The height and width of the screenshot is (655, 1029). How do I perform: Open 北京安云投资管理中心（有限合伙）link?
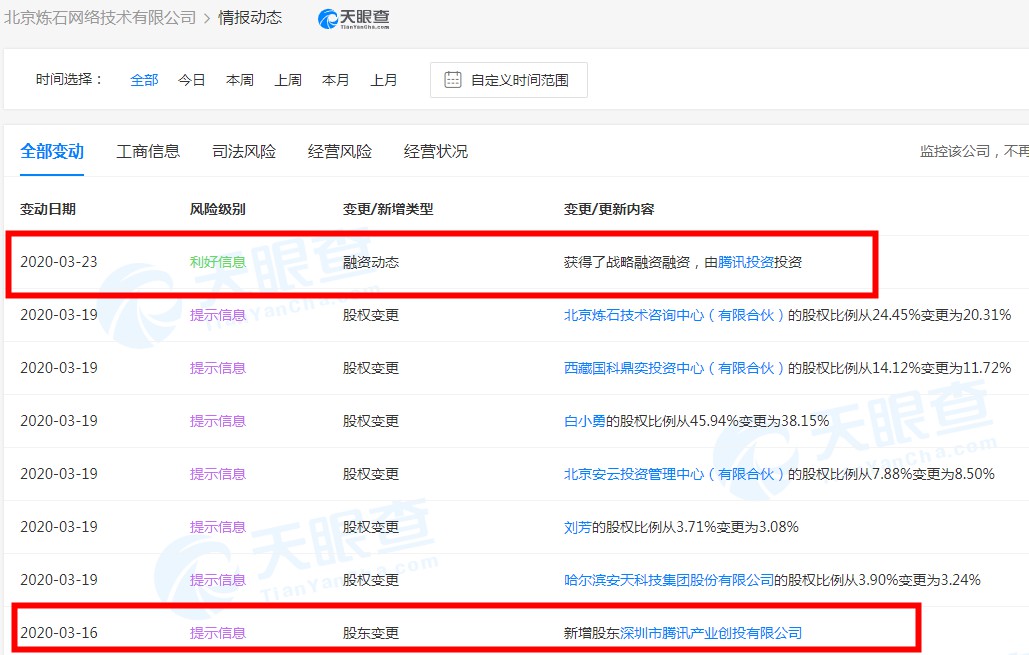tap(674, 474)
